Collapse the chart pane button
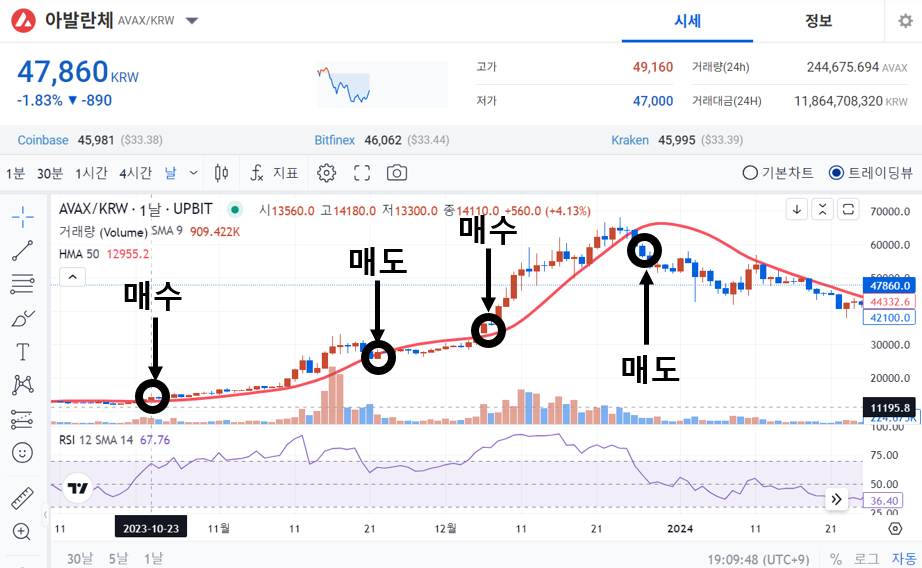922x568 pixels. coord(822,209)
